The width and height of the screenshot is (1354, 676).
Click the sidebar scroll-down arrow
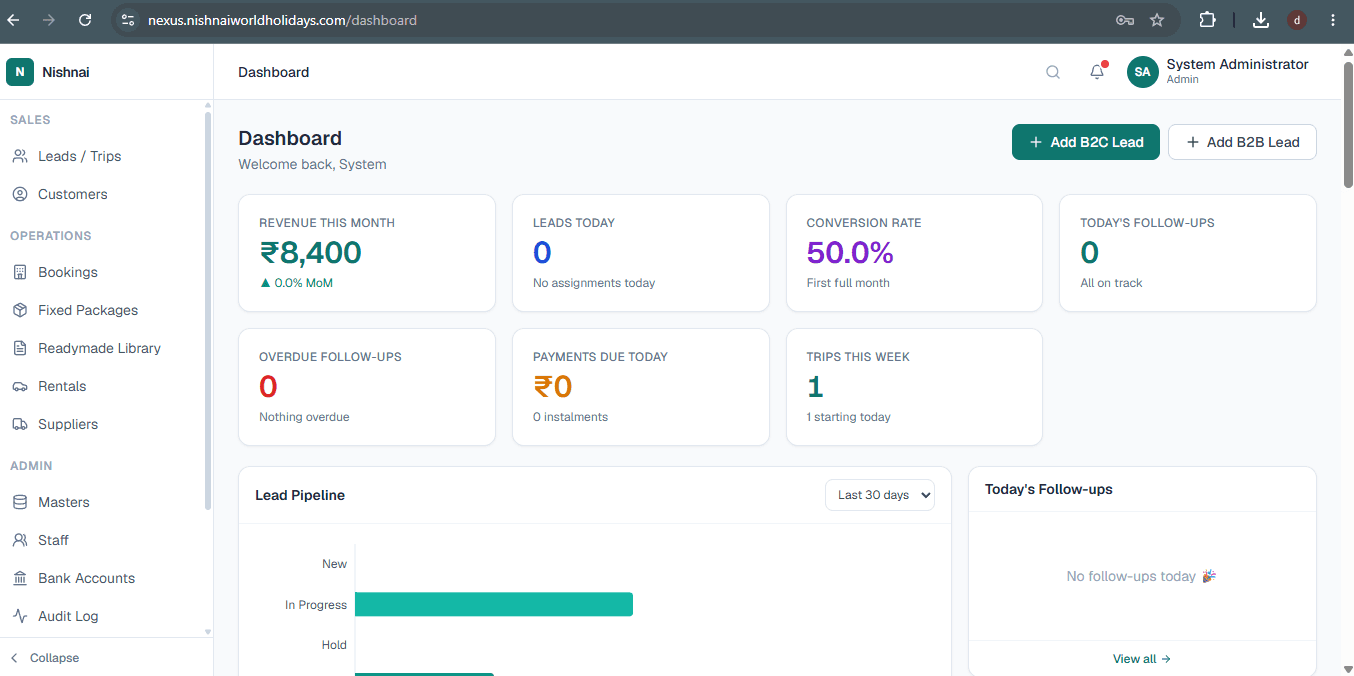coord(208,632)
